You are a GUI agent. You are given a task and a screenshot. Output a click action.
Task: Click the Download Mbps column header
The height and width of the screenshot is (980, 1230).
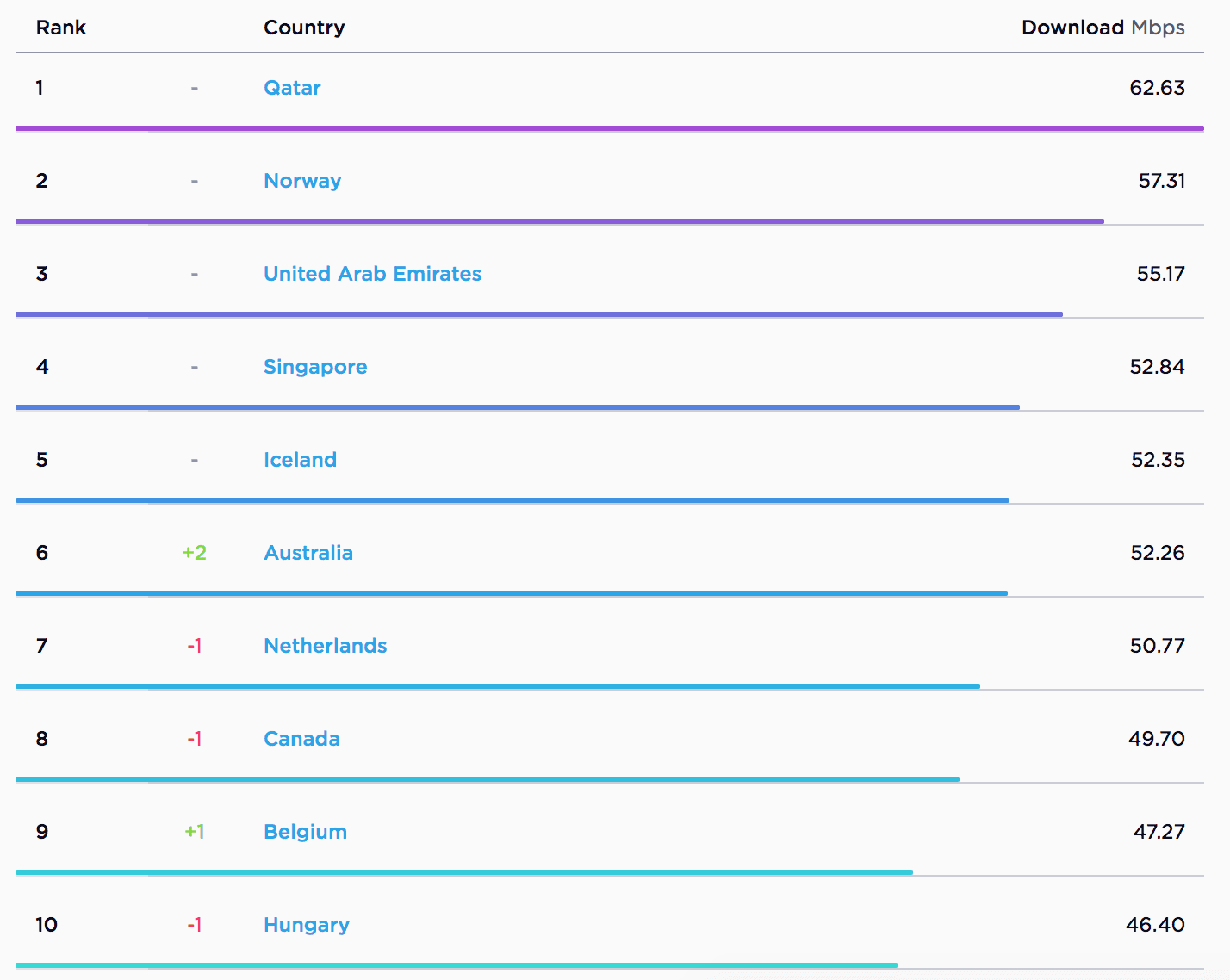coord(1103,28)
